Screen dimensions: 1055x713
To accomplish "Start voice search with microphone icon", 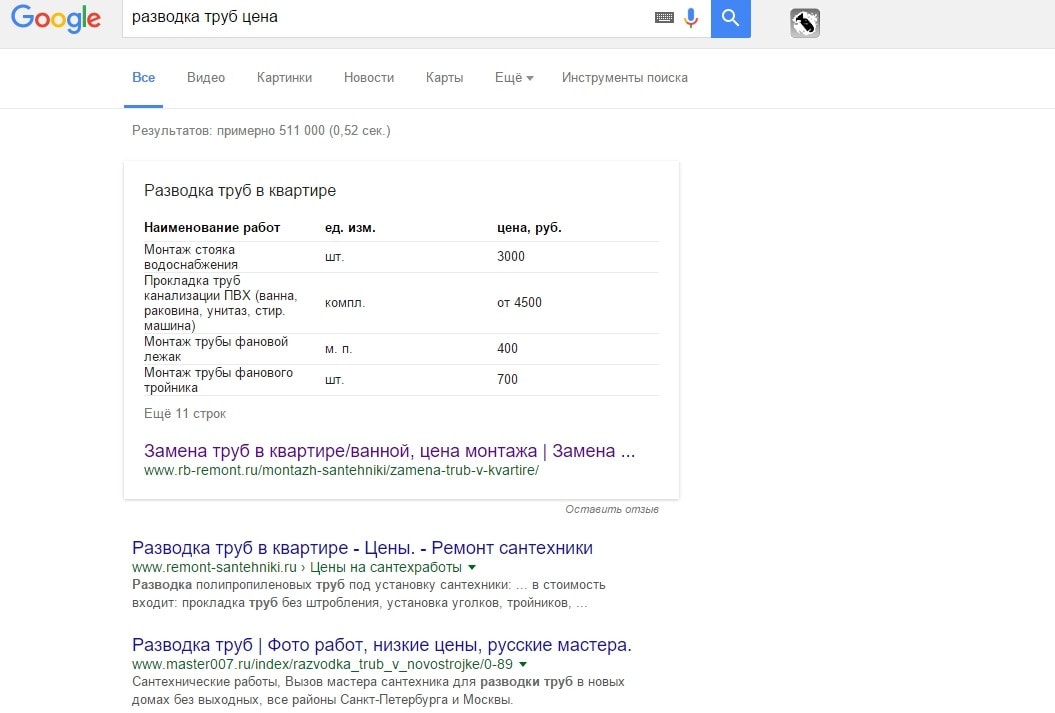I will coord(691,18).
